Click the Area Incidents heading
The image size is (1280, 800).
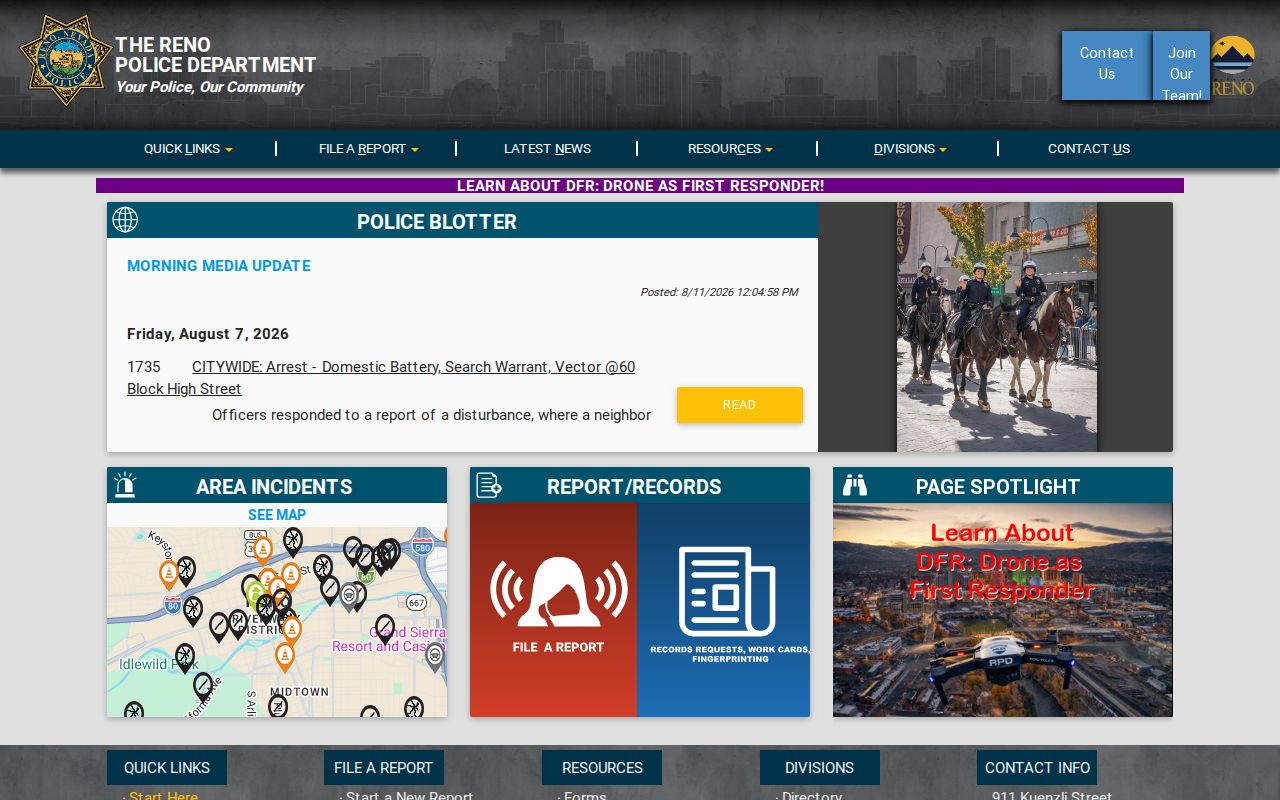(x=274, y=487)
